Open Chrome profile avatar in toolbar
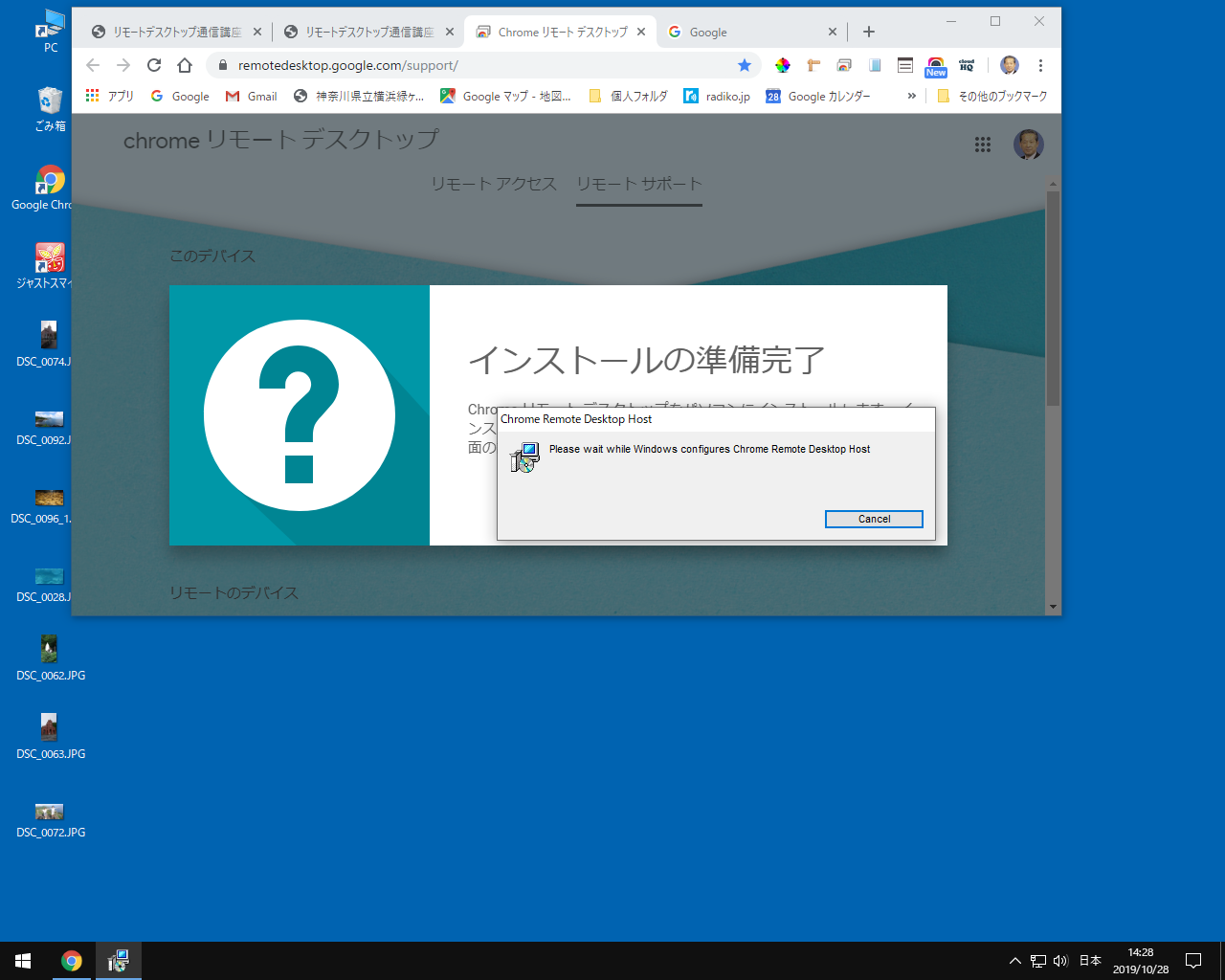 click(x=1010, y=65)
